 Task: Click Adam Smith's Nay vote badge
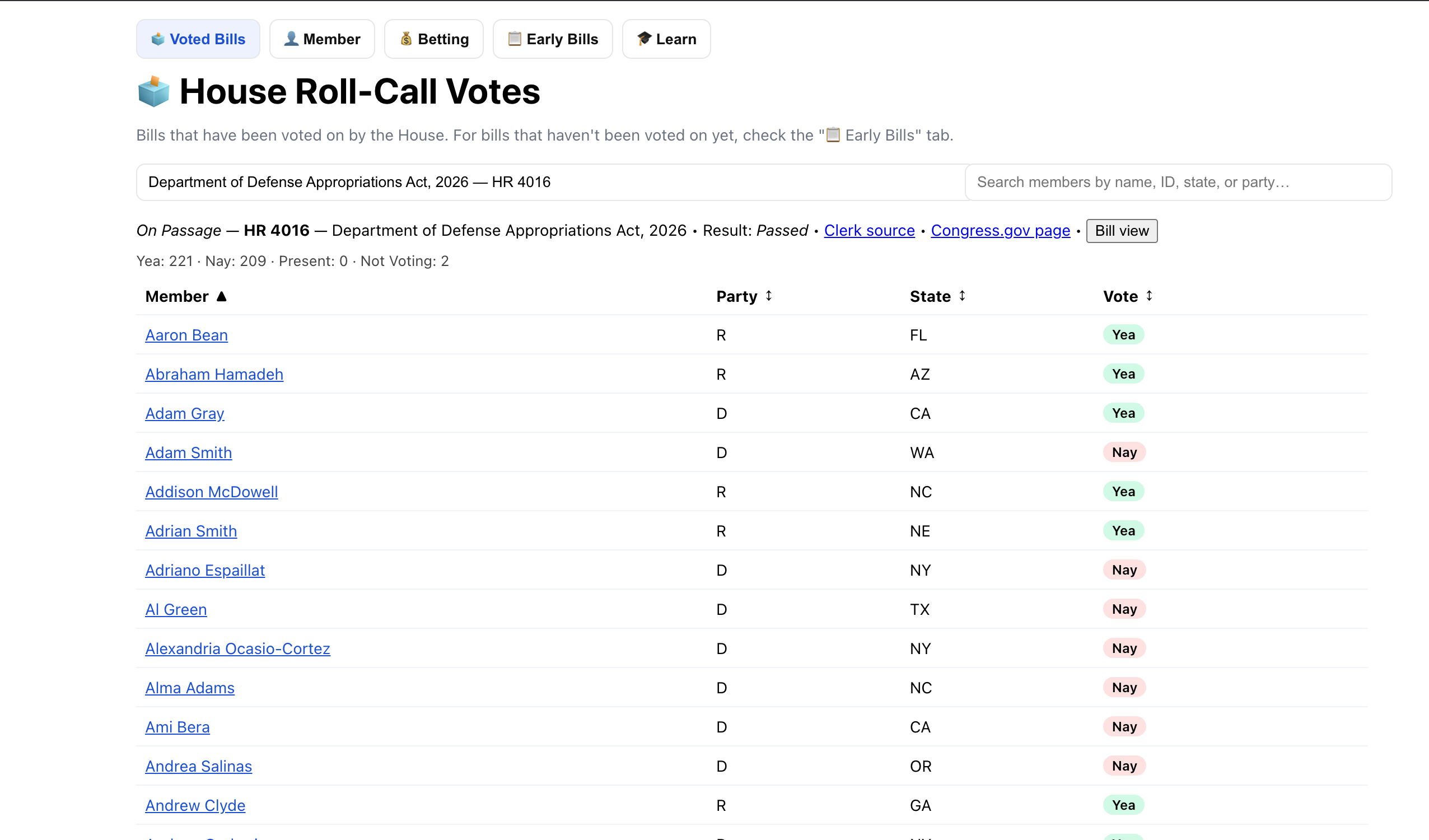pos(1124,452)
